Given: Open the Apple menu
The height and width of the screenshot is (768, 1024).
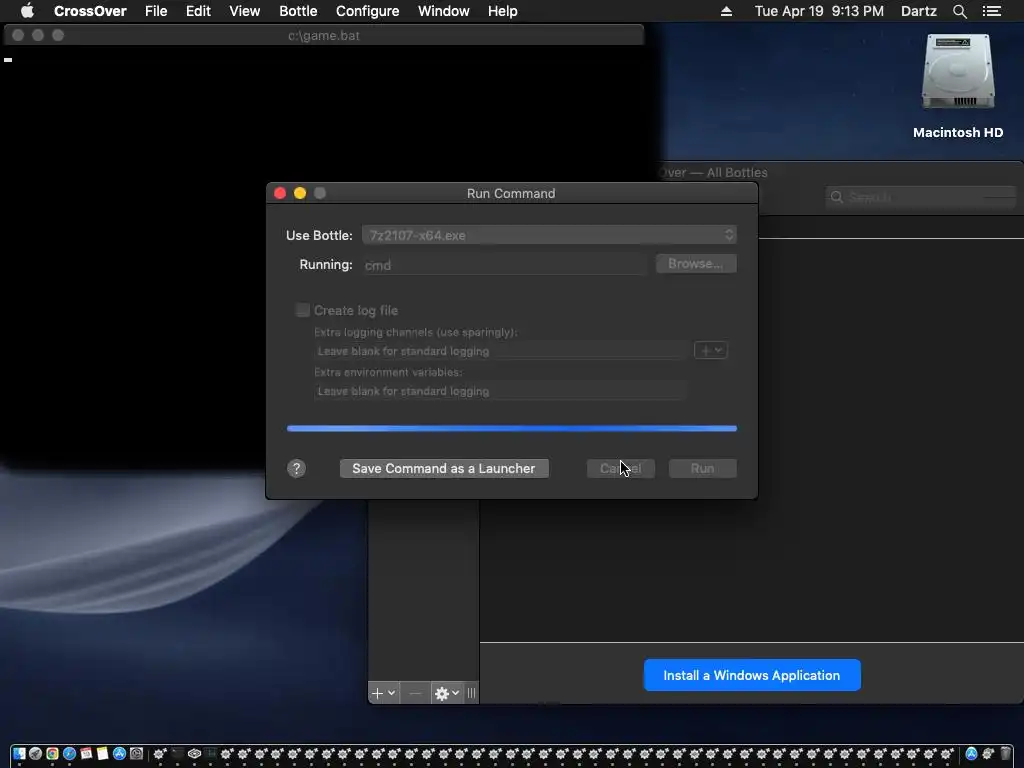Looking at the screenshot, I should [27, 11].
